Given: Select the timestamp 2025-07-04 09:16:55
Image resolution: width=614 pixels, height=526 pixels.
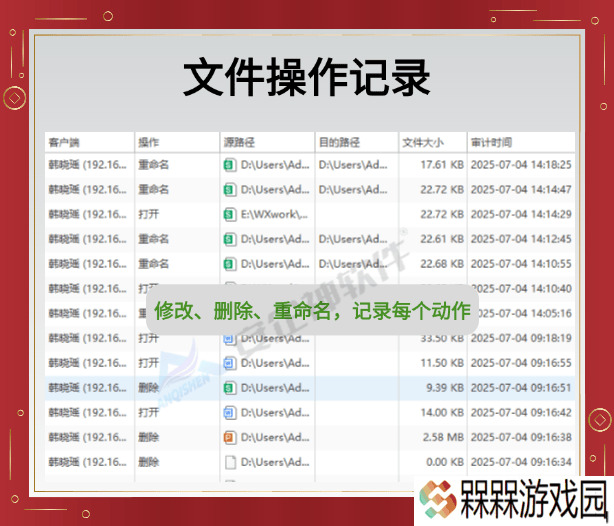Looking at the screenshot, I should pyautogui.click(x=521, y=363).
